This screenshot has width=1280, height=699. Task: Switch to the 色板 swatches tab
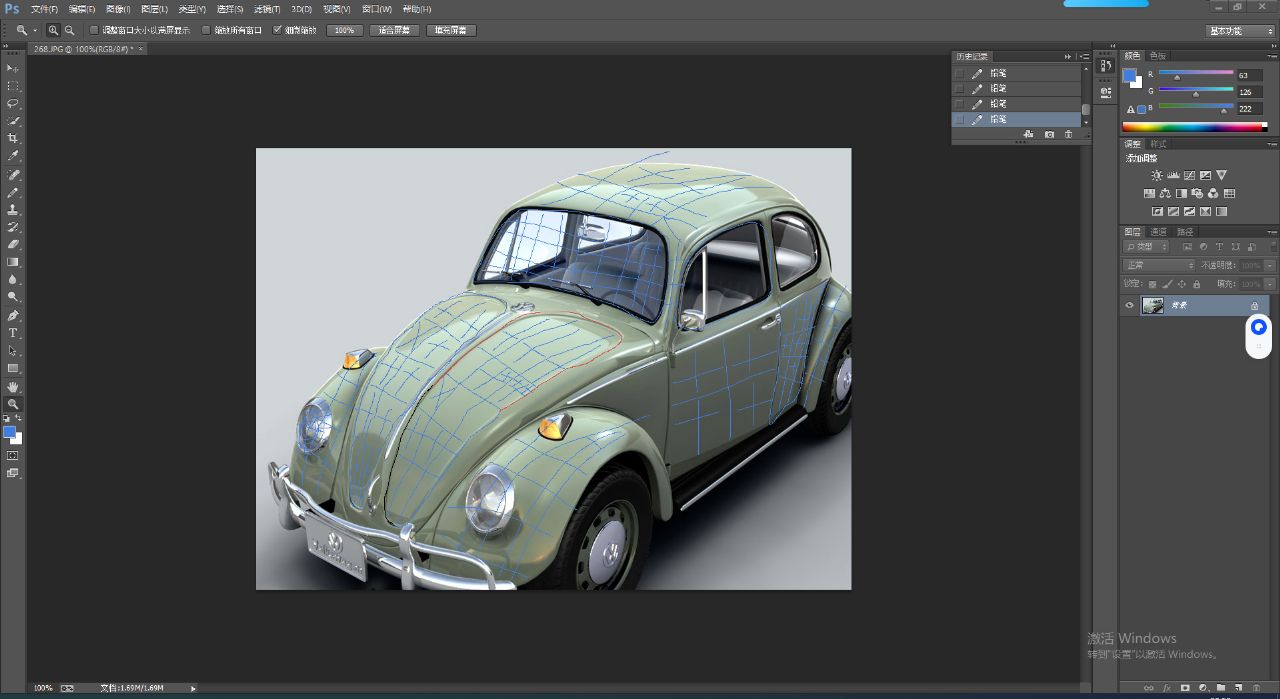pos(1157,56)
